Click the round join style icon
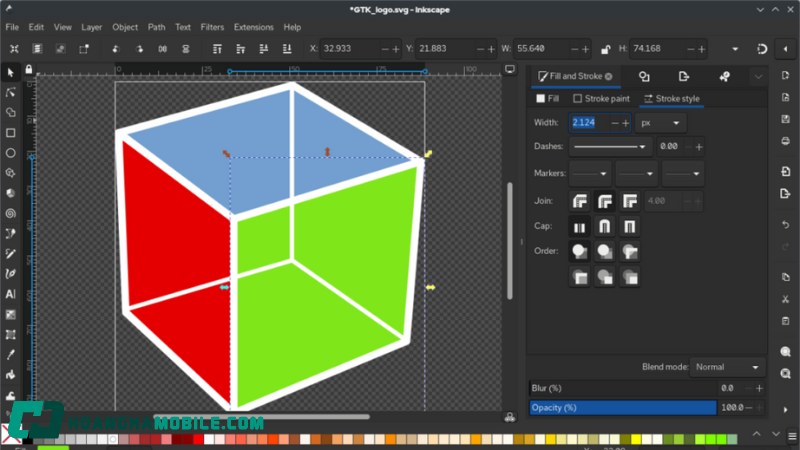800x450 pixels. [x=605, y=201]
